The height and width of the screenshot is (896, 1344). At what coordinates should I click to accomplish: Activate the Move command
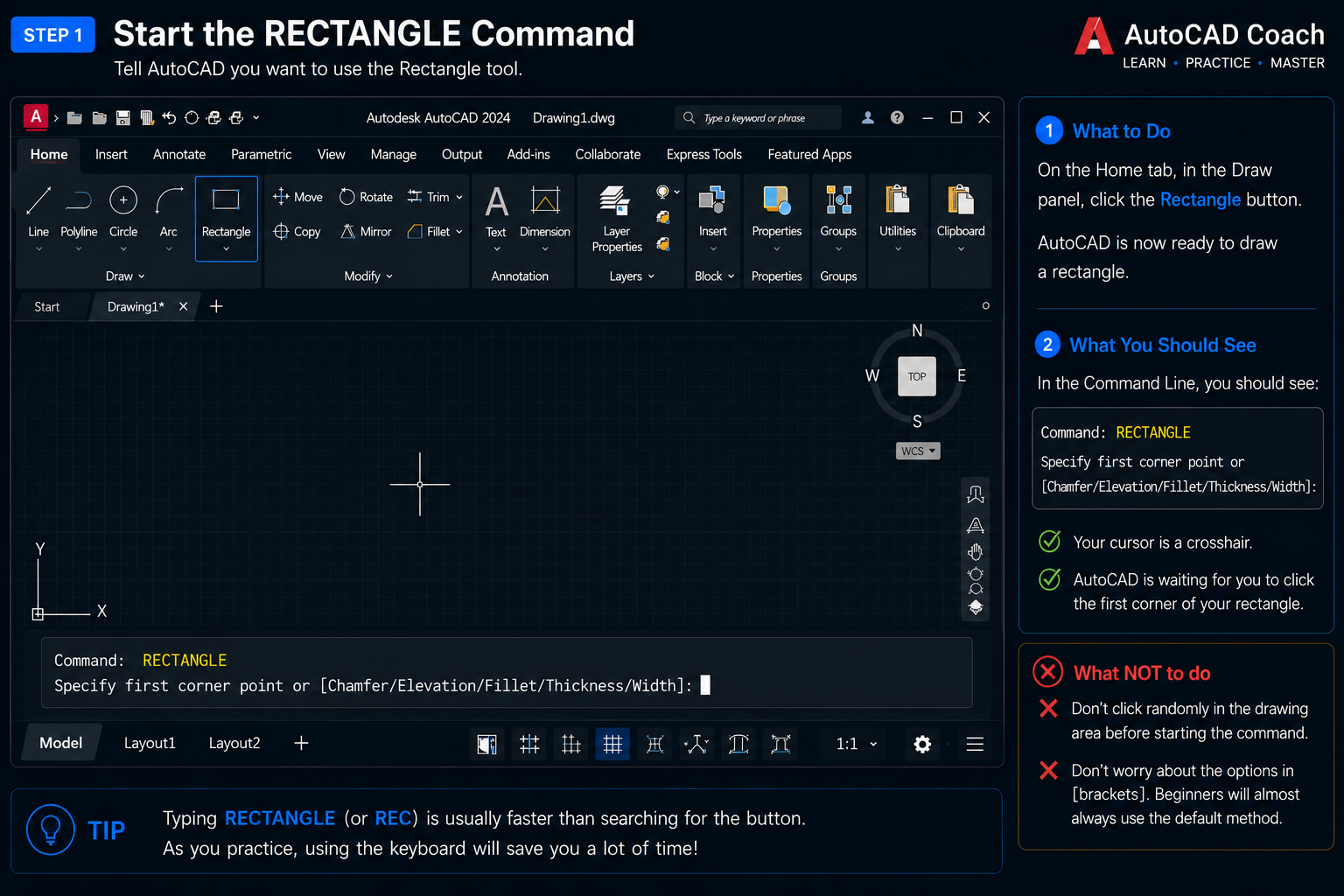click(297, 197)
